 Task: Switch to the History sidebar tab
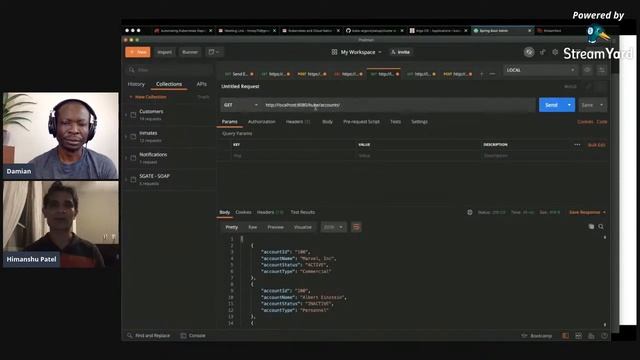click(x=136, y=84)
